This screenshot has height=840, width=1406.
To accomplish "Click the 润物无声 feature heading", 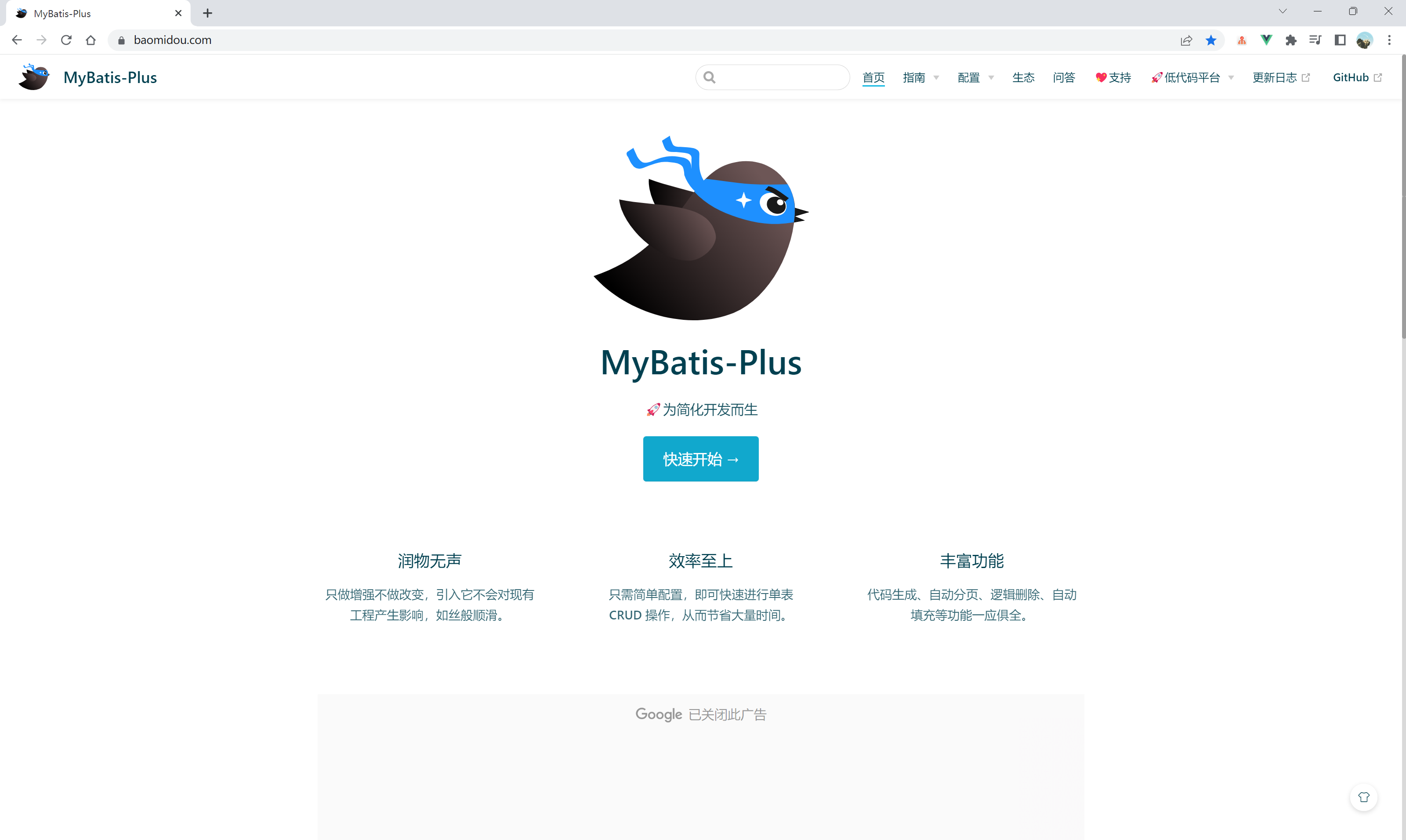I will pos(430,561).
